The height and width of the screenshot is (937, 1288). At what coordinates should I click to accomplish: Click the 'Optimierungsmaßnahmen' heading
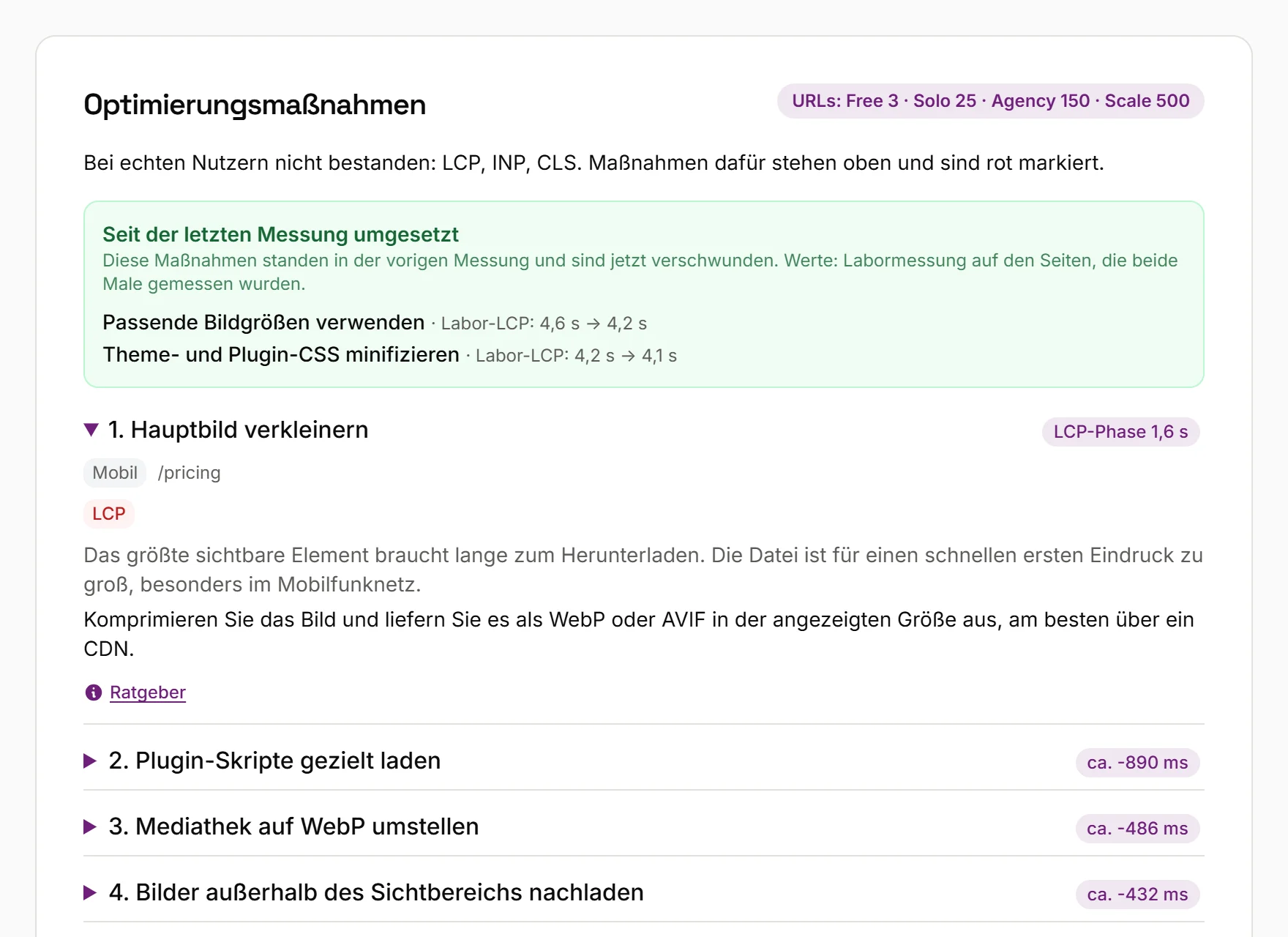[255, 105]
